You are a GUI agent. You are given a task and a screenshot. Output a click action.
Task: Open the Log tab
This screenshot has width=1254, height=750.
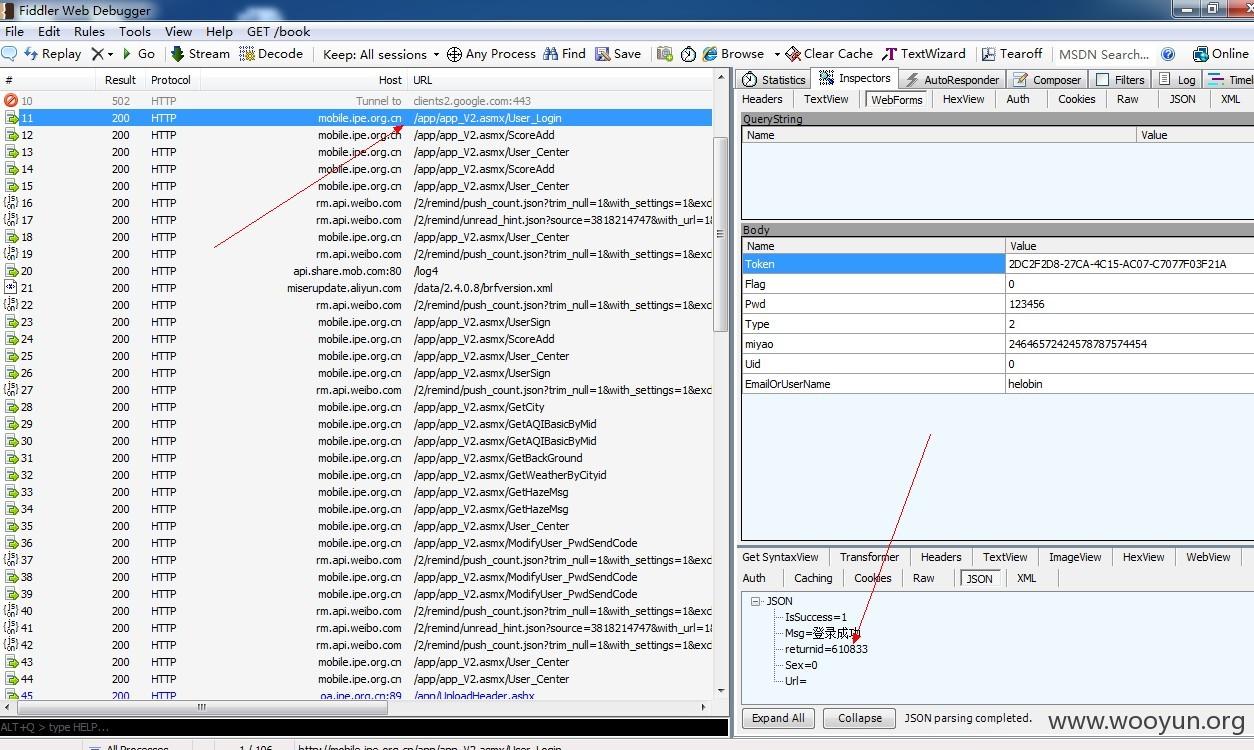click(x=1177, y=79)
